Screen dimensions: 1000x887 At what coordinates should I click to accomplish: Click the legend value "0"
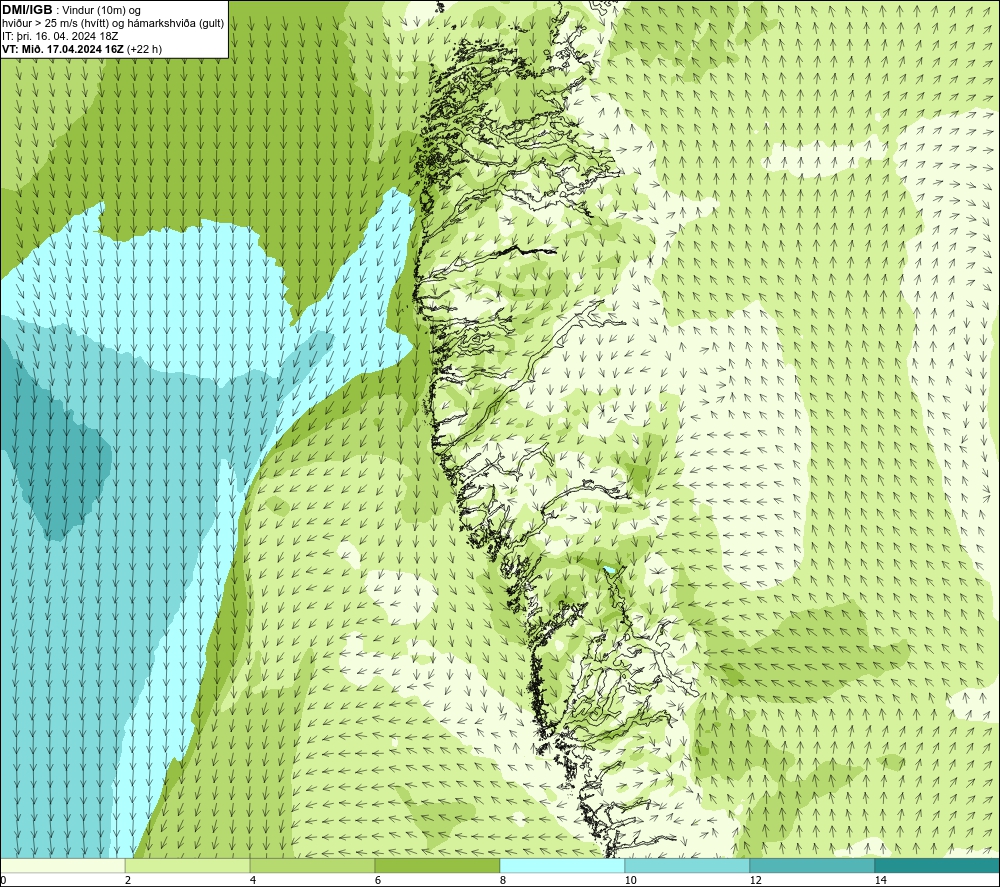[3, 880]
